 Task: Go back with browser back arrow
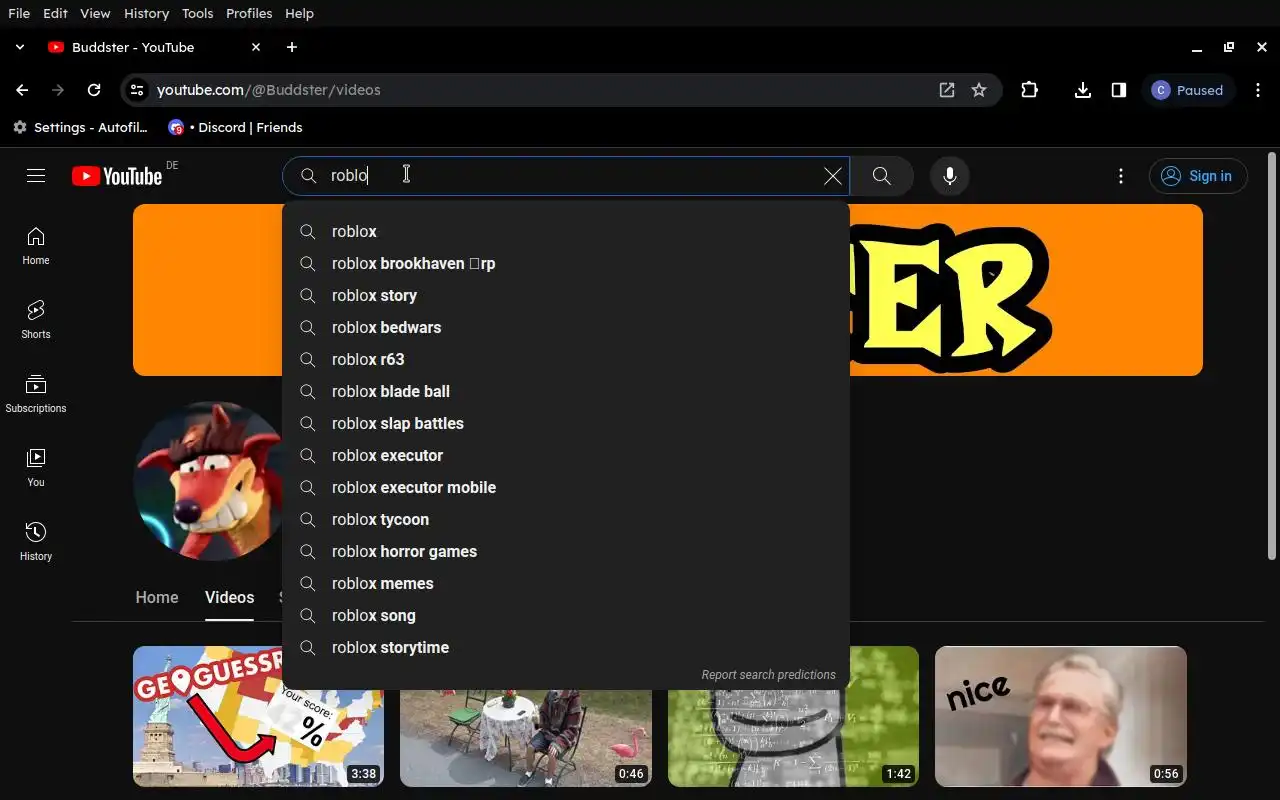tap(22, 90)
